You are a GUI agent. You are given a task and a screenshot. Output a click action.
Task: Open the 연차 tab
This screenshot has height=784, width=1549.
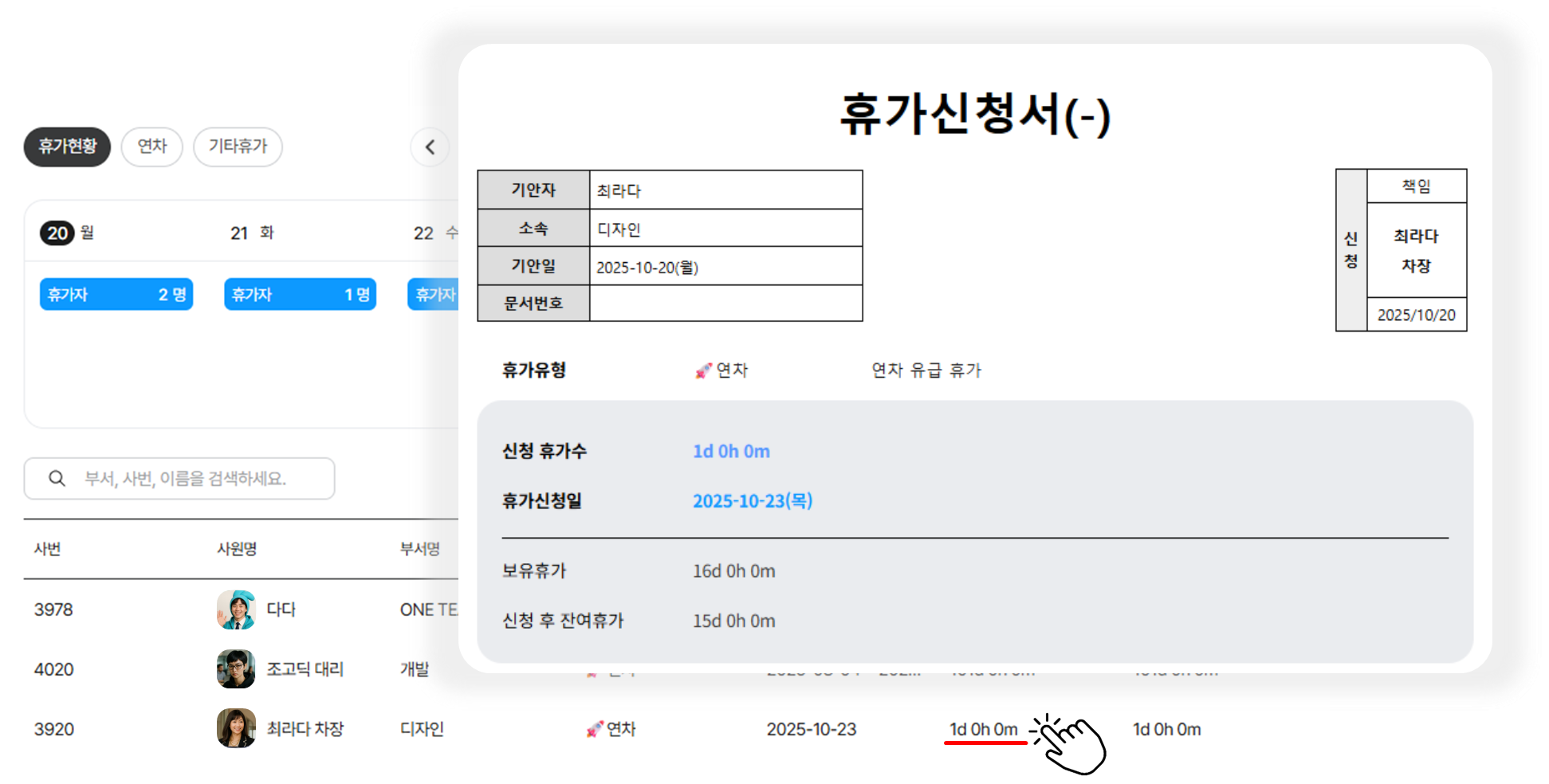[151, 147]
